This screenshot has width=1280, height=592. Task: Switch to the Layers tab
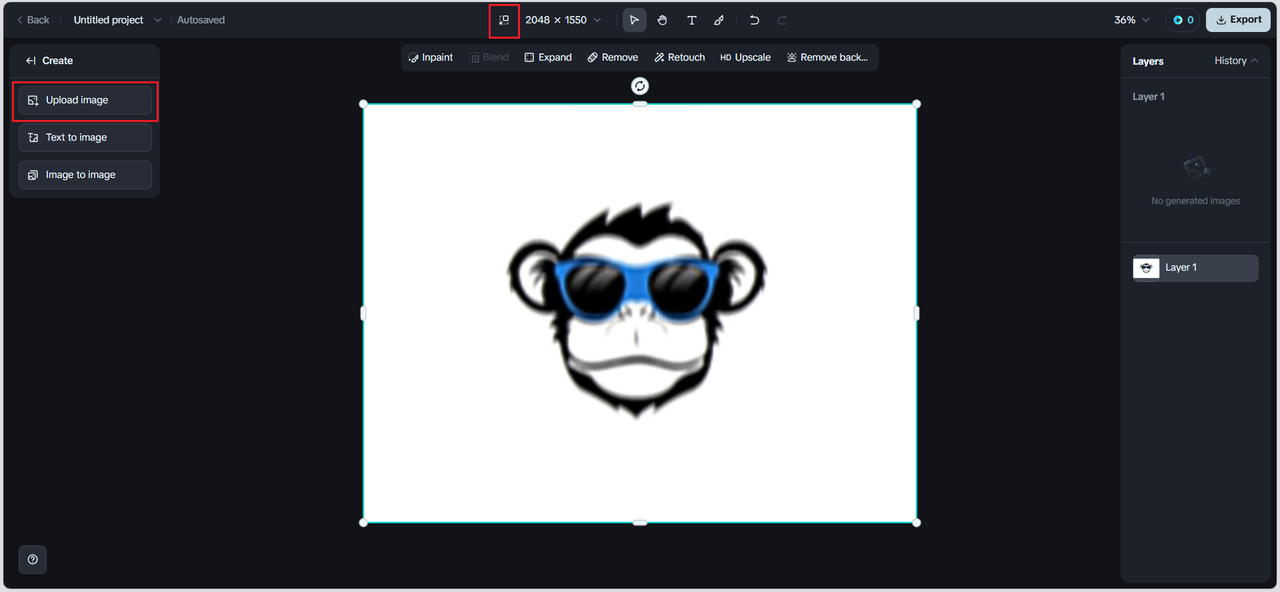click(x=1148, y=61)
